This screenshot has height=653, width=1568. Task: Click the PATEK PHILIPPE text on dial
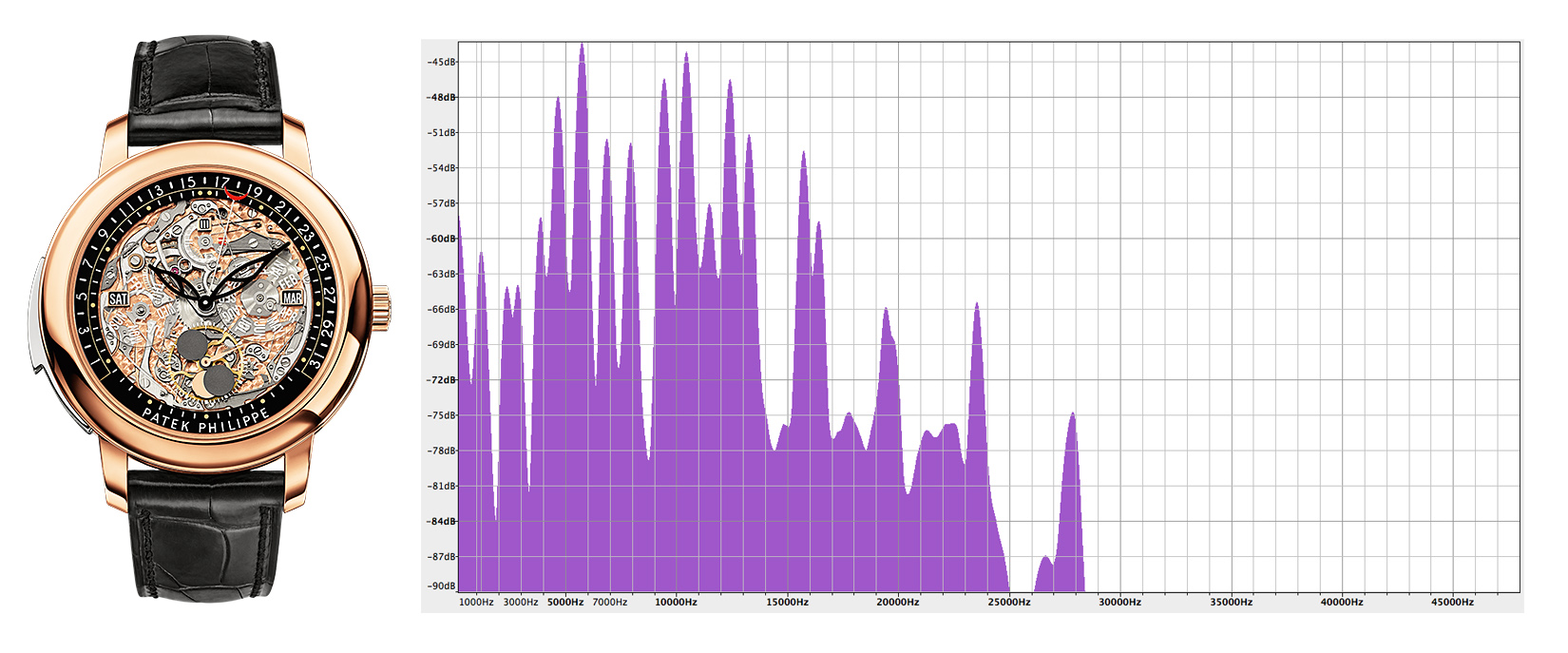coord(206,419)
